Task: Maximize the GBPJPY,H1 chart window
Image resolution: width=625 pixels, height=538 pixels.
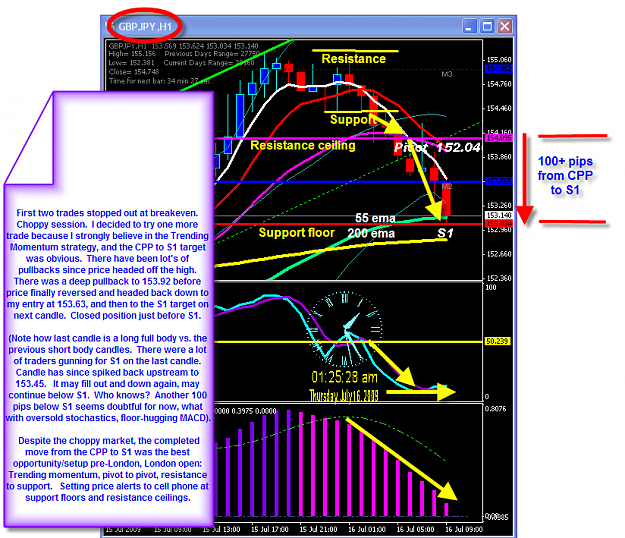Action: click(x=487, y=27)
